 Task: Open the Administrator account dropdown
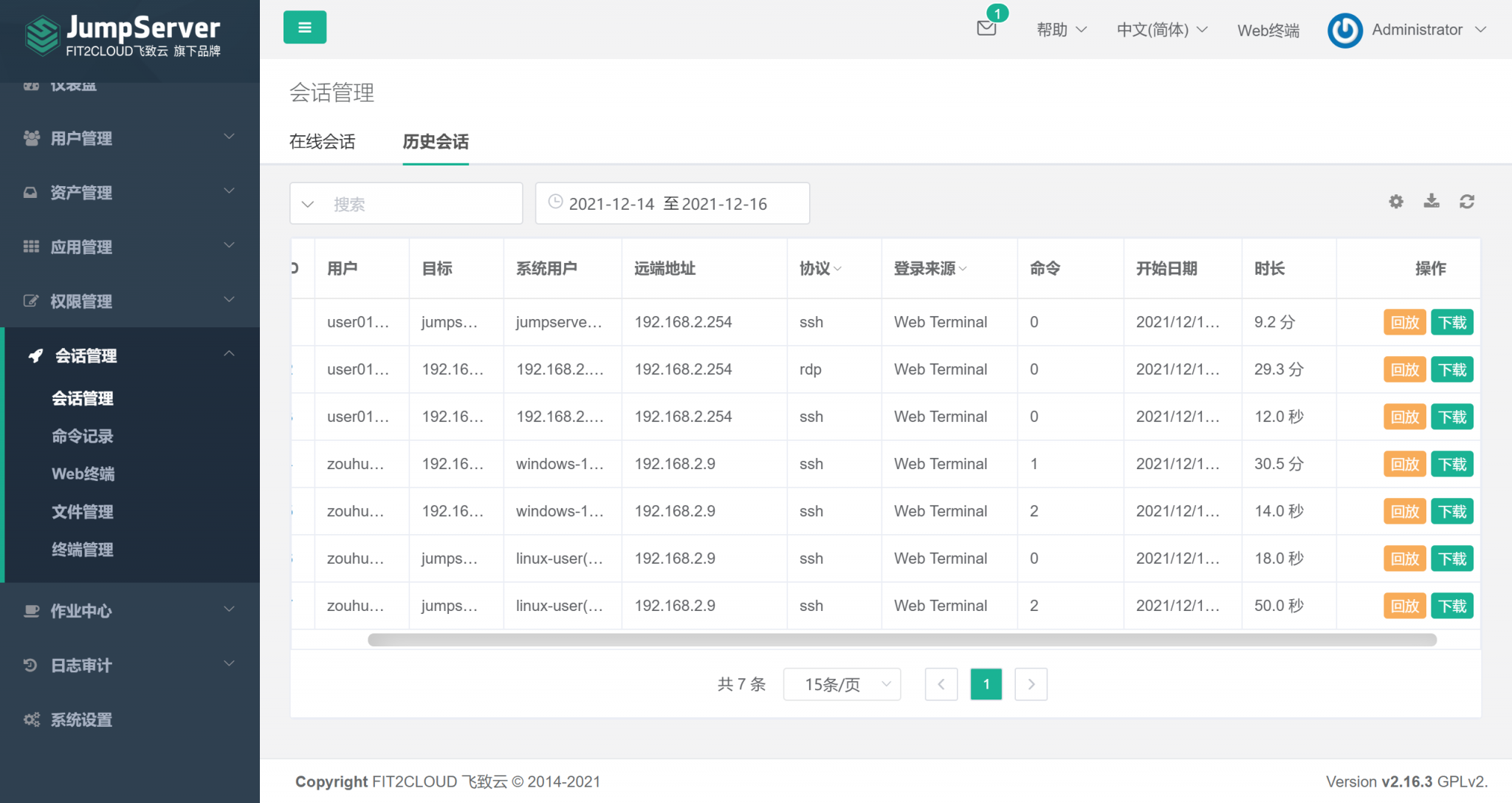[1429, 30]
